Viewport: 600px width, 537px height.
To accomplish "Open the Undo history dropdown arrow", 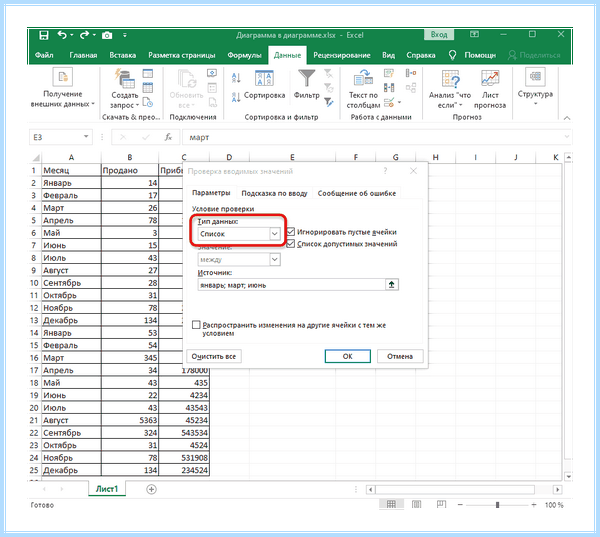I will [72, 35].
